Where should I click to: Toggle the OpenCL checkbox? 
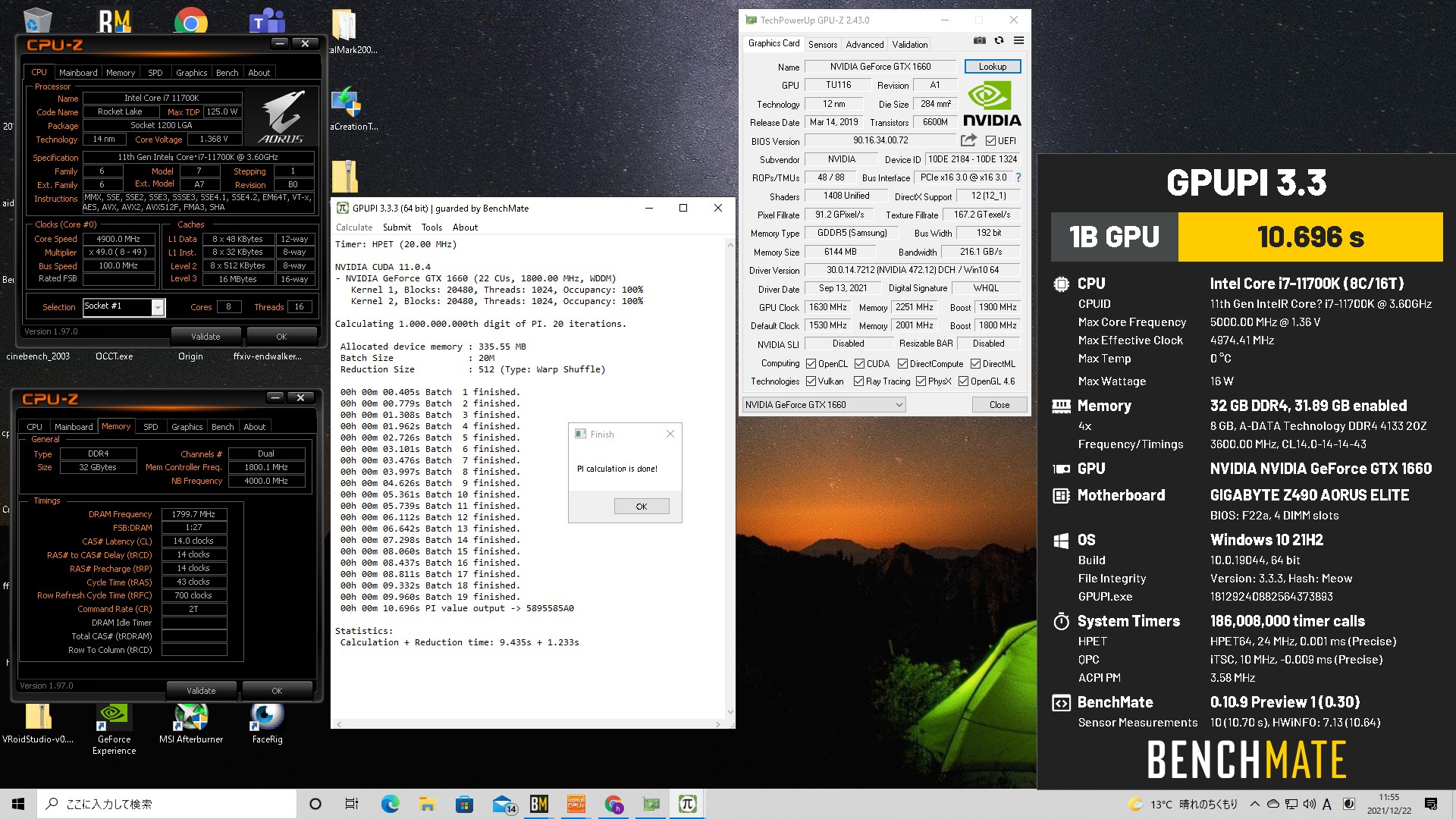click(811, 364)
